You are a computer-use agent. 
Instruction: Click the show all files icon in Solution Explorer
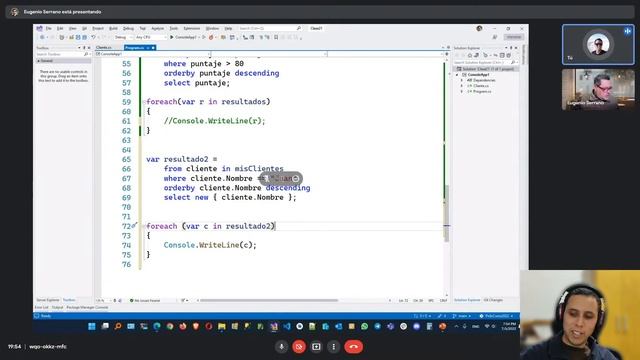tap(508, 55)
